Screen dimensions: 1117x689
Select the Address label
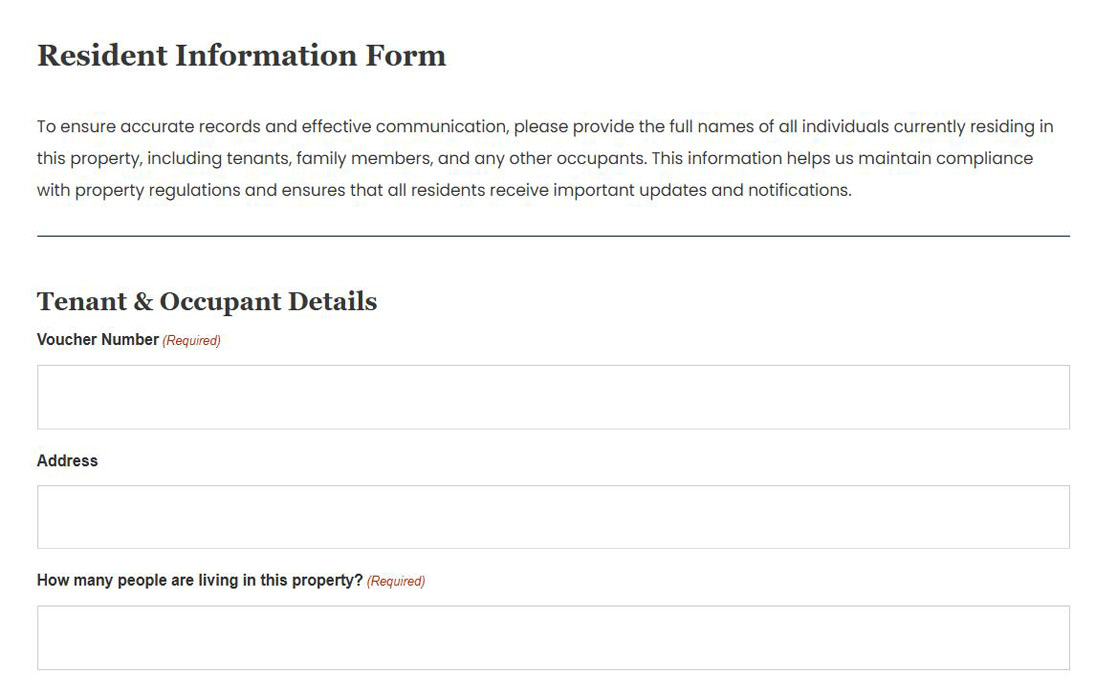(x=66, y=461)
